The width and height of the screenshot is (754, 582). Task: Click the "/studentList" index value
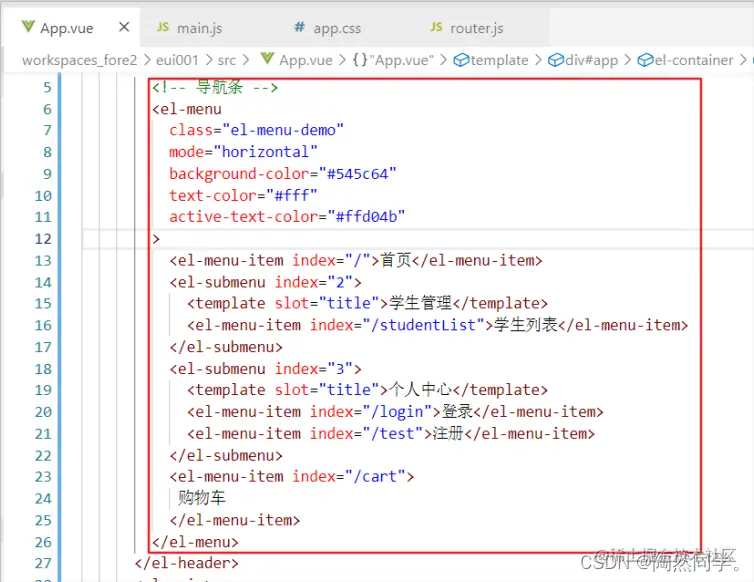423,325
